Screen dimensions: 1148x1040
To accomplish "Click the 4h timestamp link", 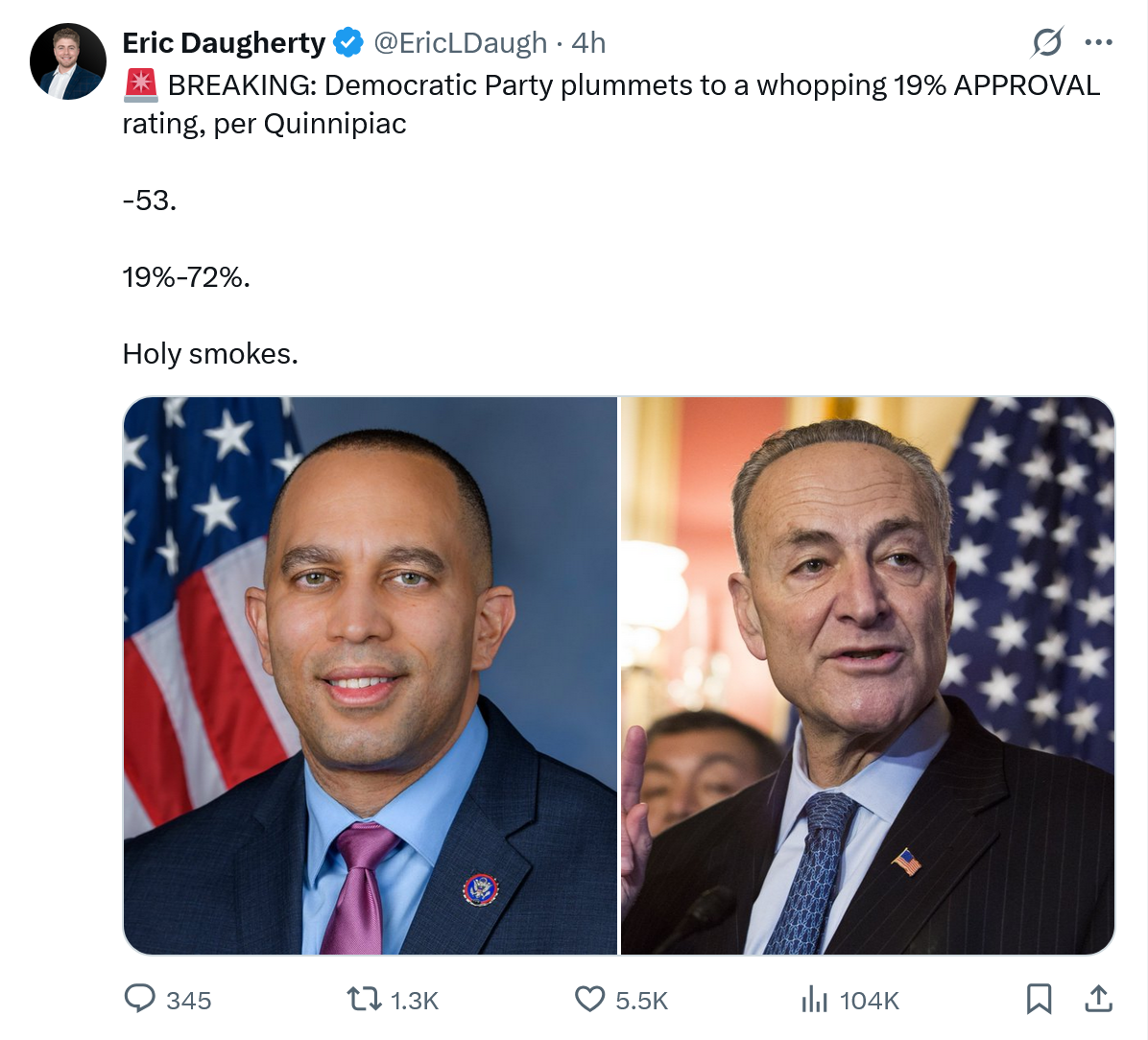I will click(x=588, y=43).
